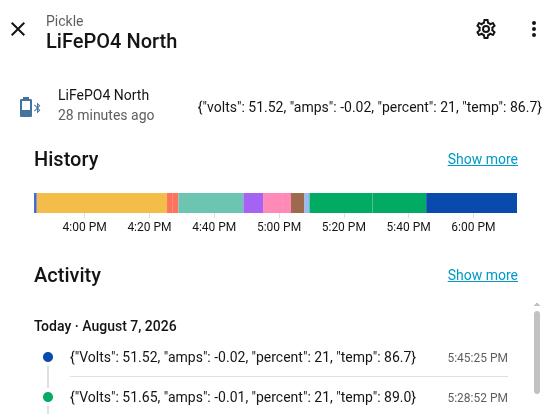Show more Activity
The height and width of the screenshot is (414, 554).
pos(483,275)
